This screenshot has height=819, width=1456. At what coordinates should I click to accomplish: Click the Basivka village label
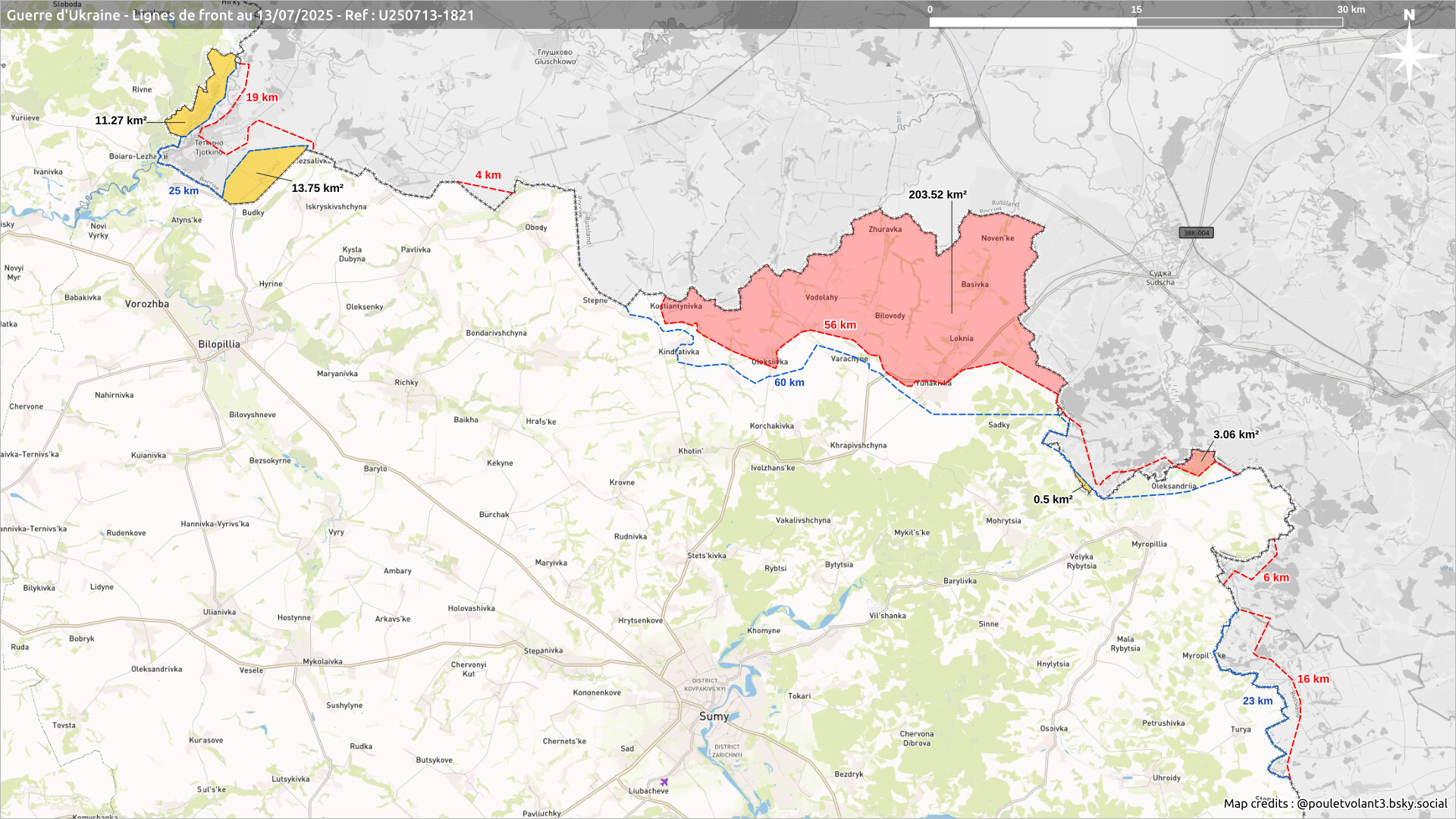click(x=974, y=284)
